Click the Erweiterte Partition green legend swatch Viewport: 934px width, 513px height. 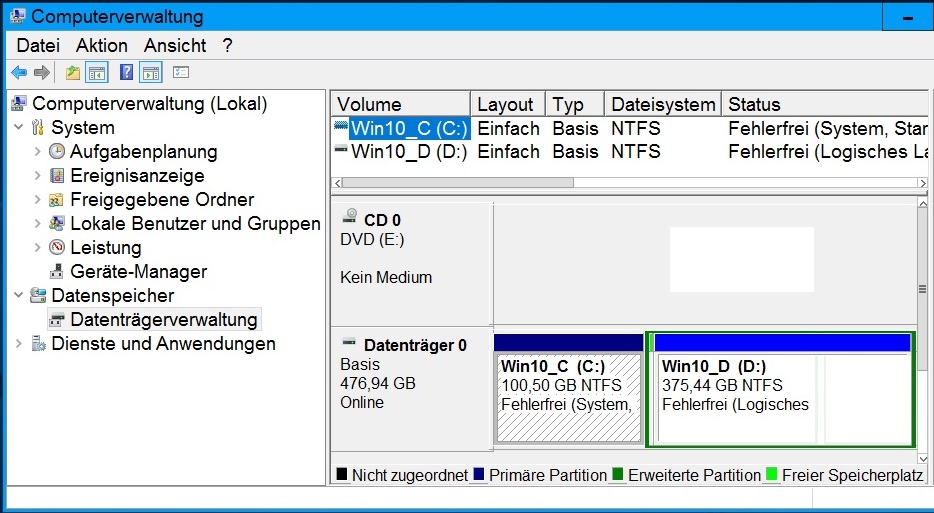[618, 474]
